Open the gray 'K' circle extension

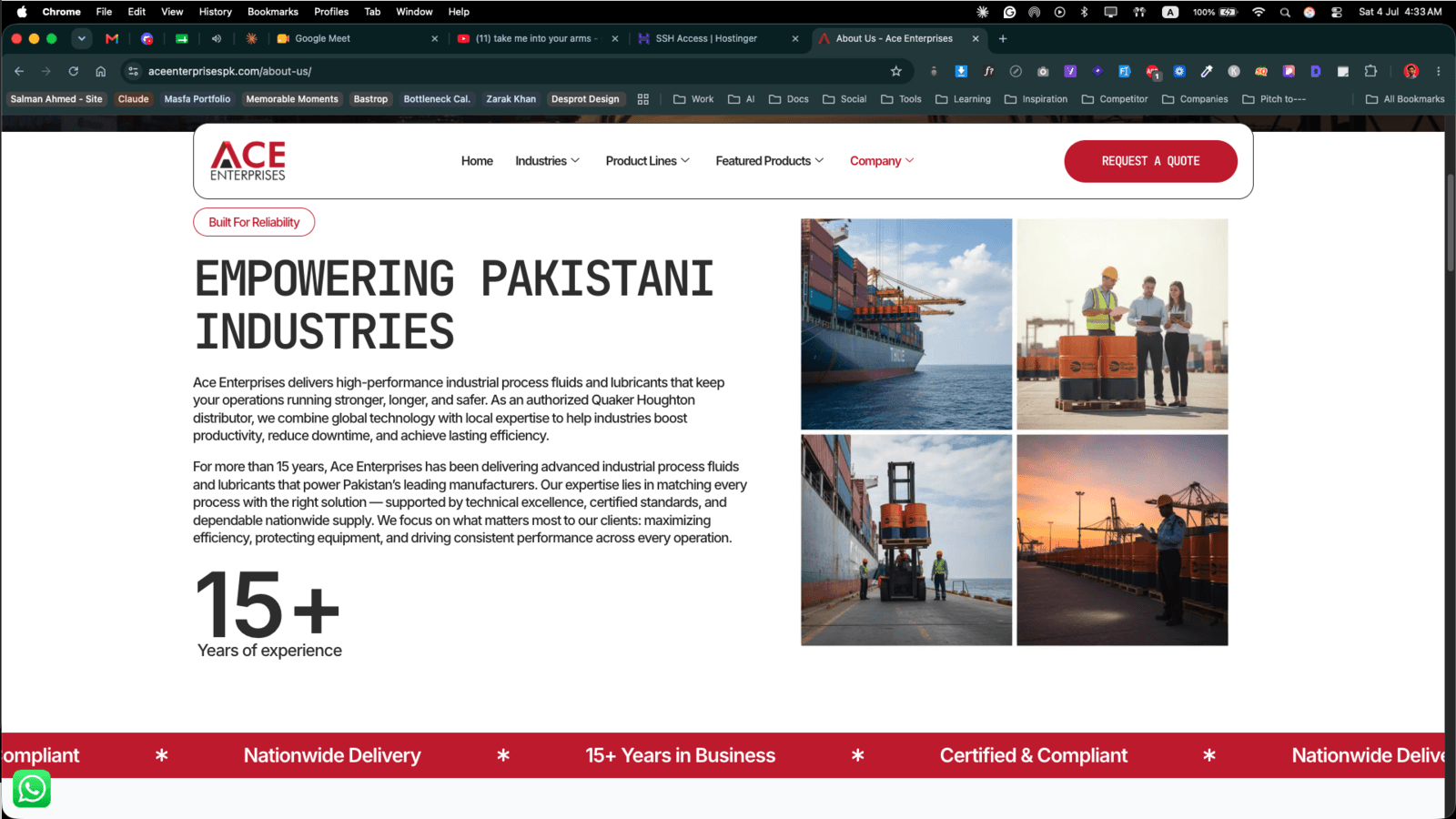coord(1234,71)
